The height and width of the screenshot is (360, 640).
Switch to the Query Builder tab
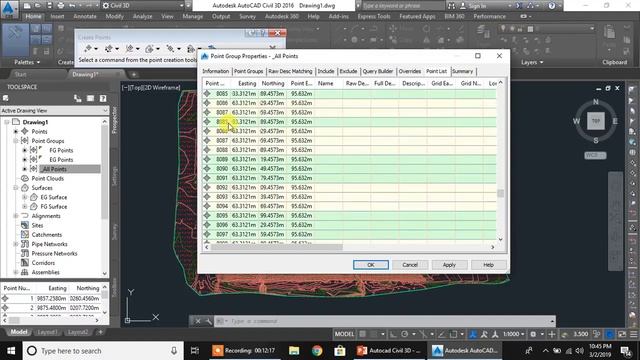pos(378,71)
